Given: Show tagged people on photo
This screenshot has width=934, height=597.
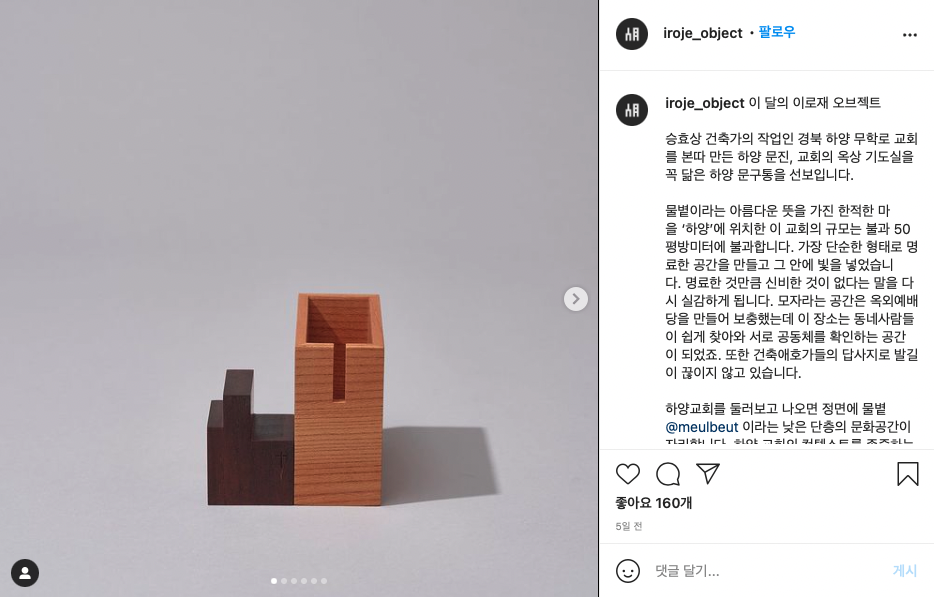Looking at the screenshot, I should click(x=25, y=573).
